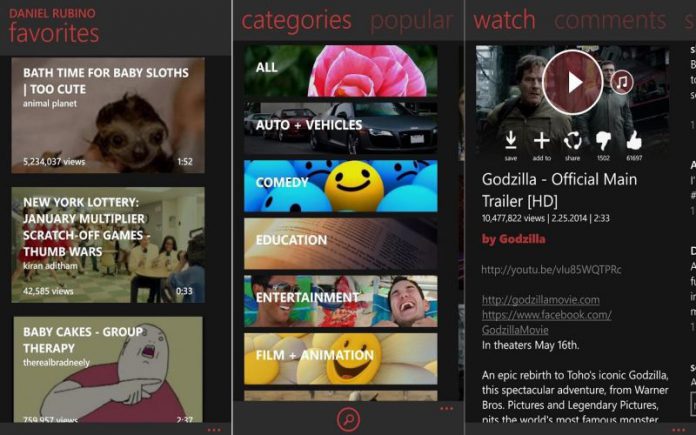Open the youtu.be short link
The image size is (696, 435).
click(x=551, y=269)
